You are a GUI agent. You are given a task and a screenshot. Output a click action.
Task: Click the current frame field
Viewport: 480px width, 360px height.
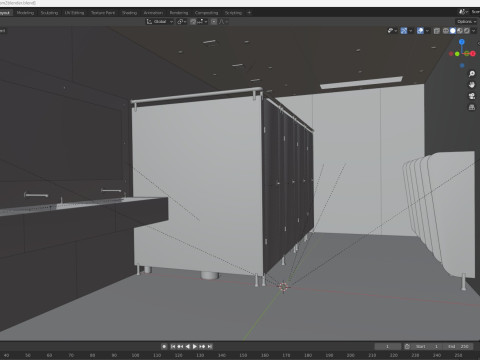388,347
